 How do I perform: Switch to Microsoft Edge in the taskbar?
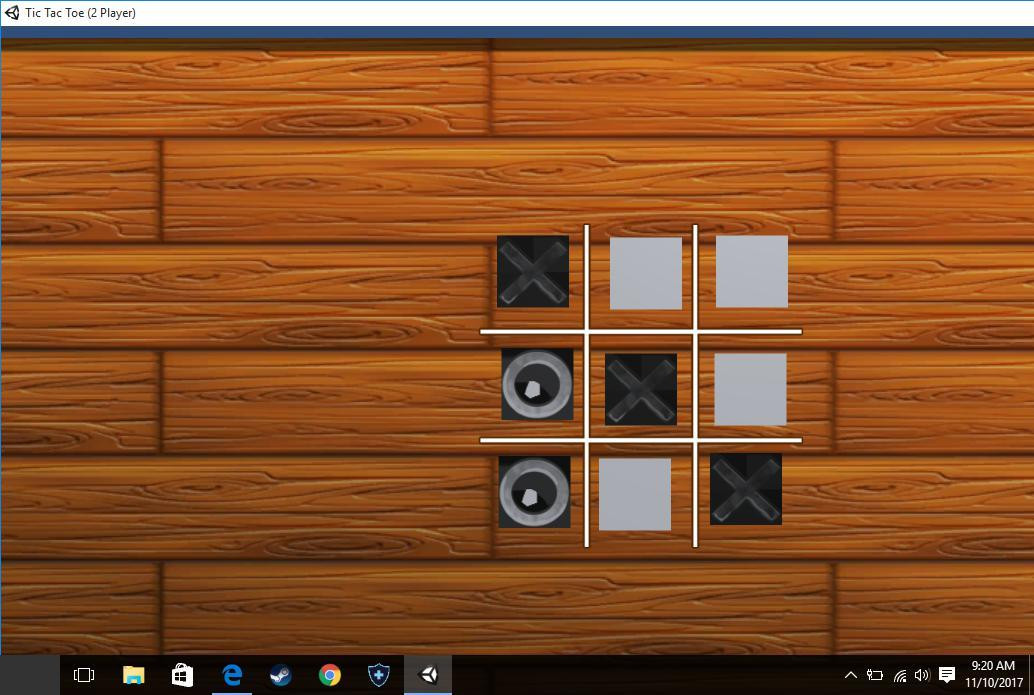[232, 675]
